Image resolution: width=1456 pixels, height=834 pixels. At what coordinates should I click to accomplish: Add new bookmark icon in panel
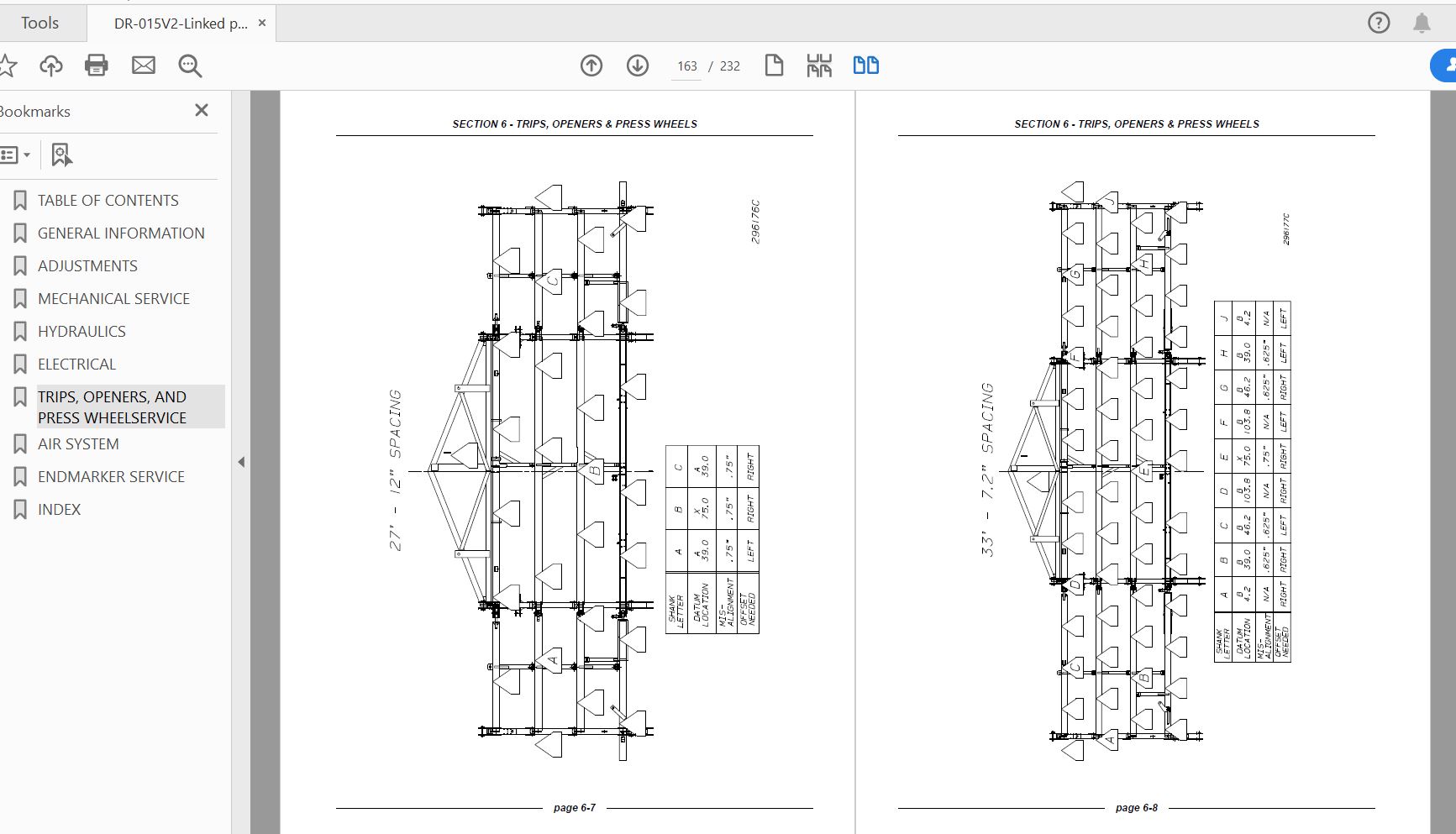tap(61, 155)
